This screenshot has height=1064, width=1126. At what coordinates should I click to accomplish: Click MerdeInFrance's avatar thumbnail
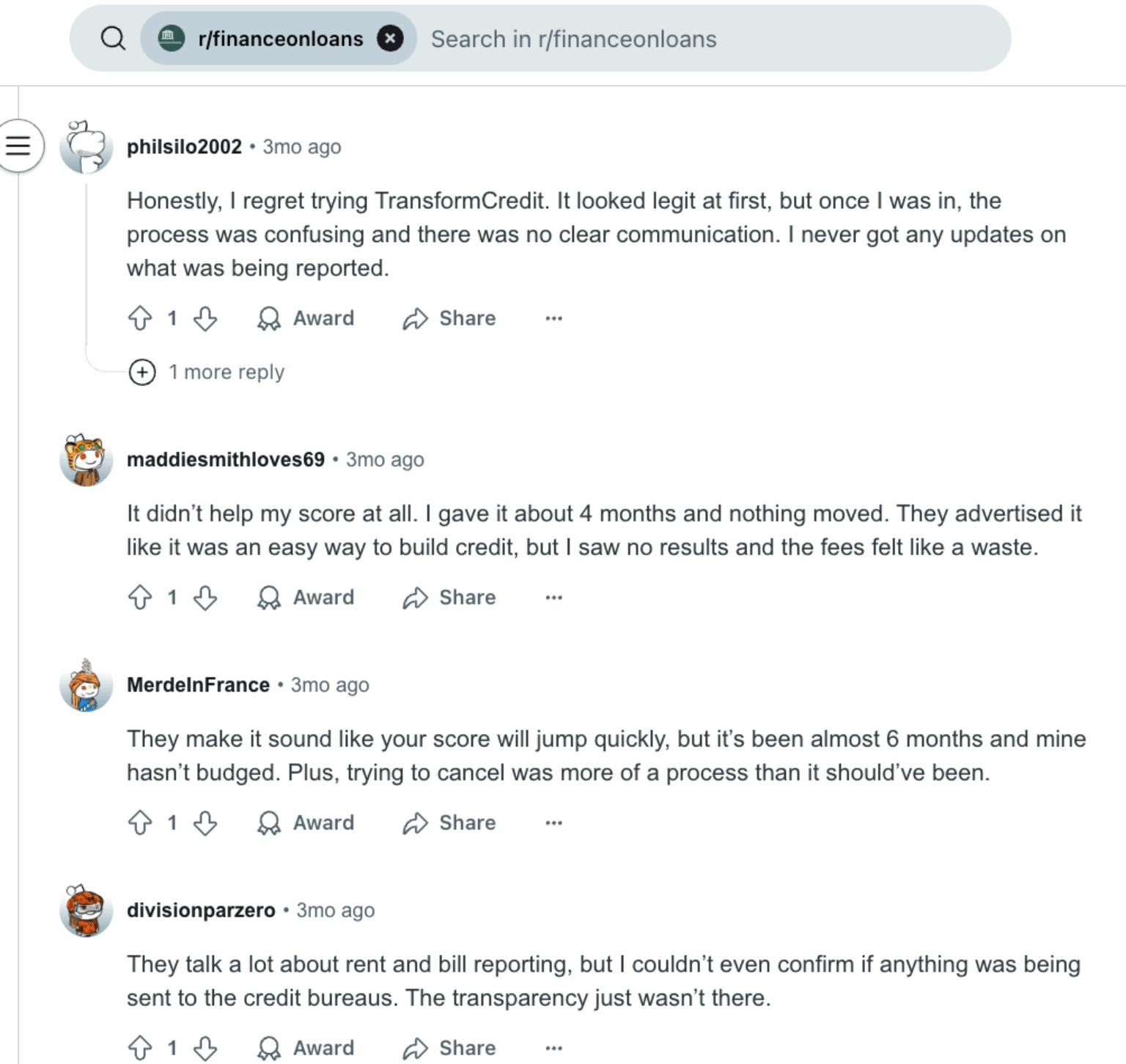click(87, 686)
